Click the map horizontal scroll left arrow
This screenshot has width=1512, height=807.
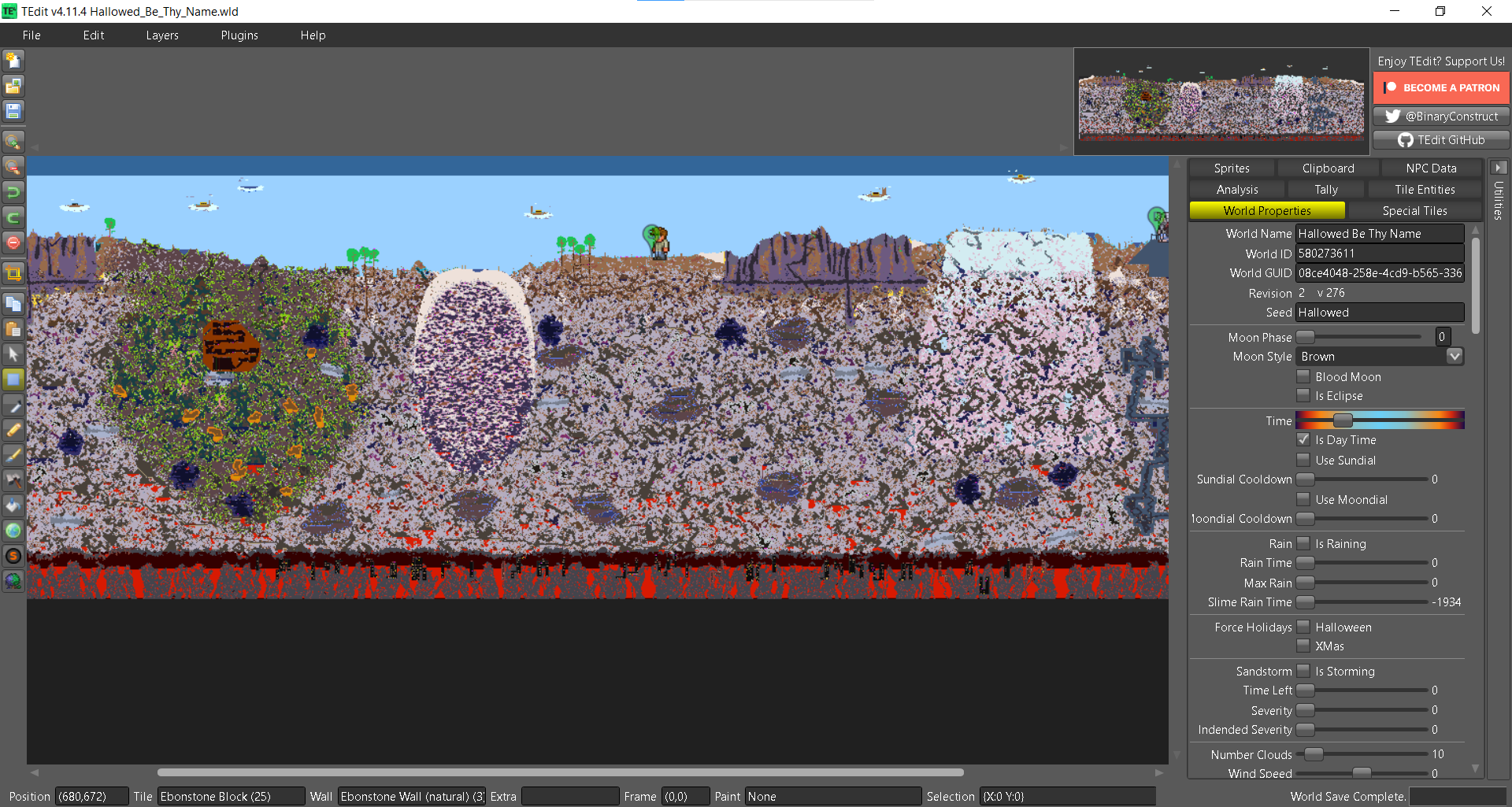pyautogui.click(x=34, y=772)
